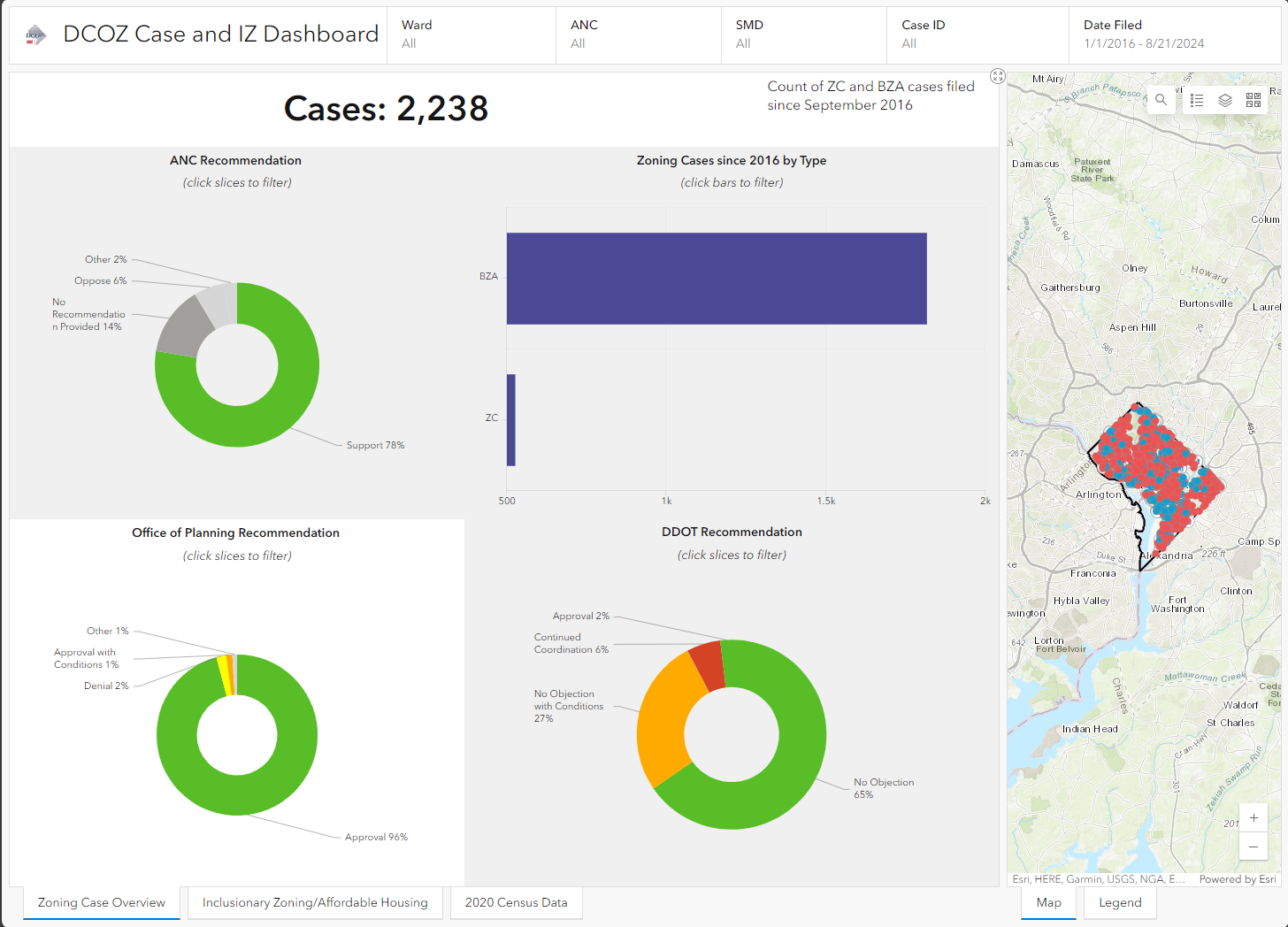This screenshot has width=1288, height=927.
Task: Expand the ANC filter selector
Action: (x=638, y=34)
